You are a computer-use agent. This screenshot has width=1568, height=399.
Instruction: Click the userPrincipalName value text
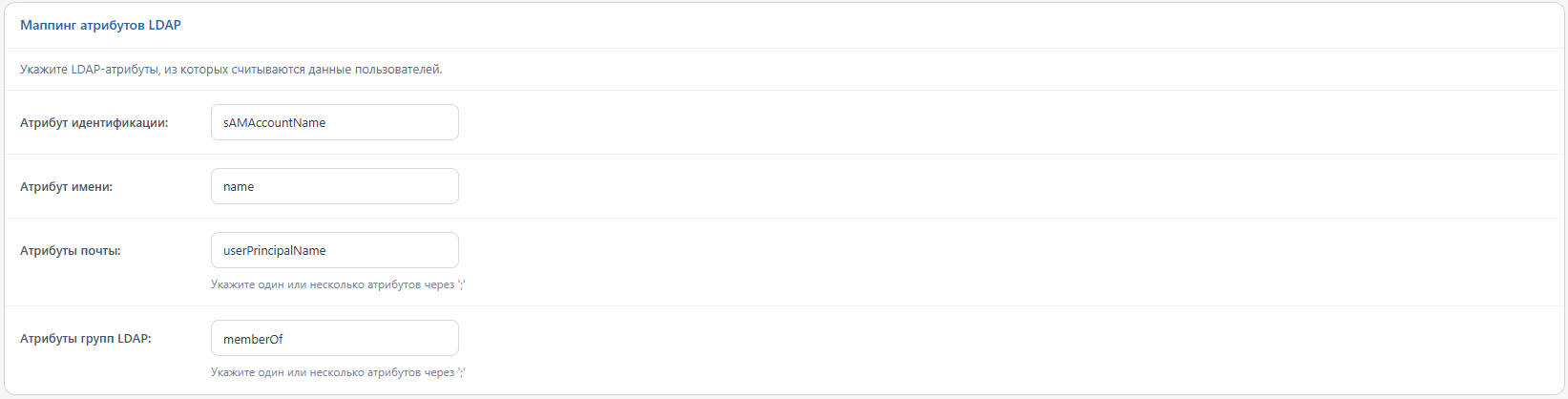tap(275, 250)
